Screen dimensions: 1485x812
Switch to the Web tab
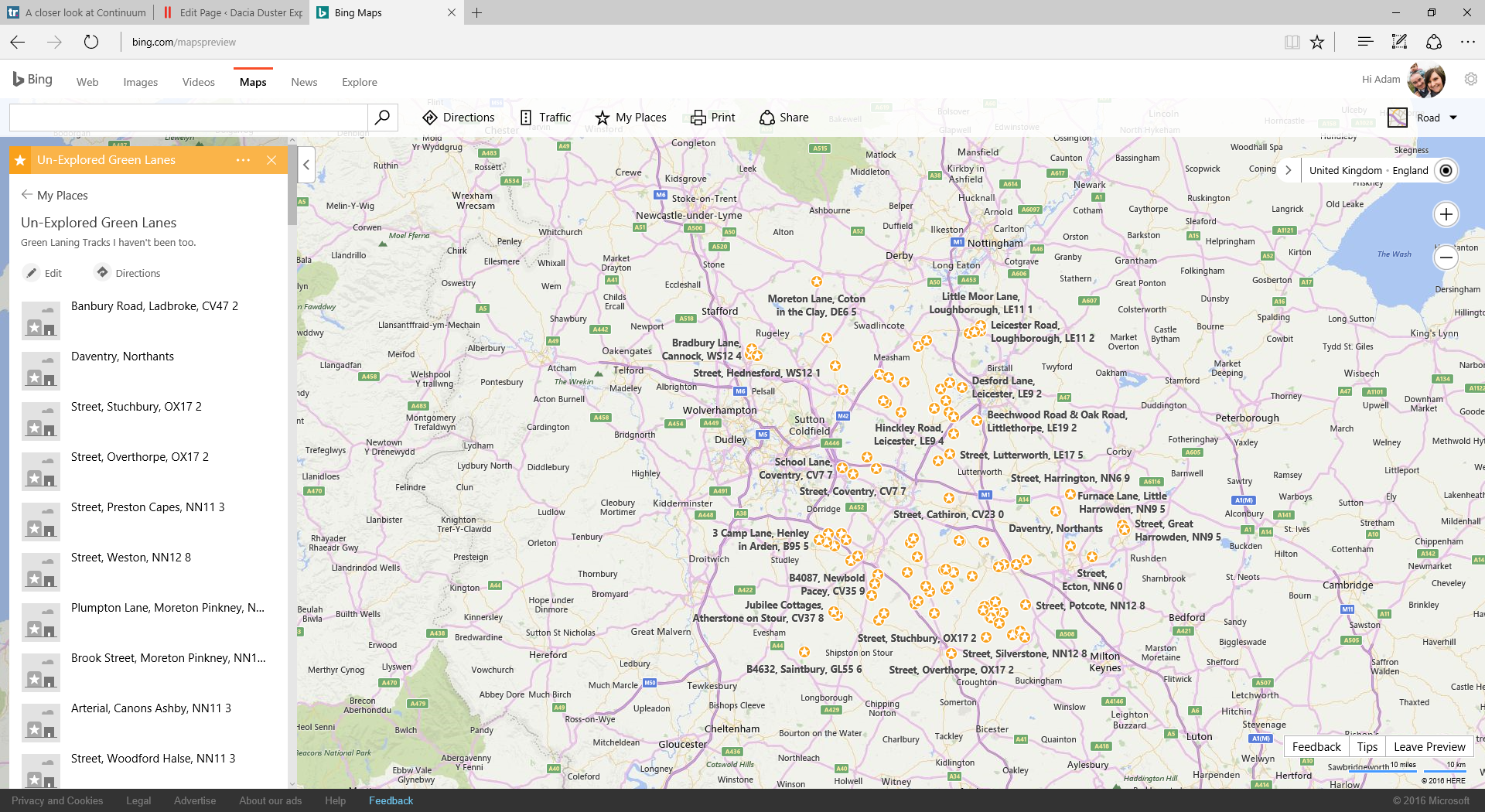tap(87, 82)
